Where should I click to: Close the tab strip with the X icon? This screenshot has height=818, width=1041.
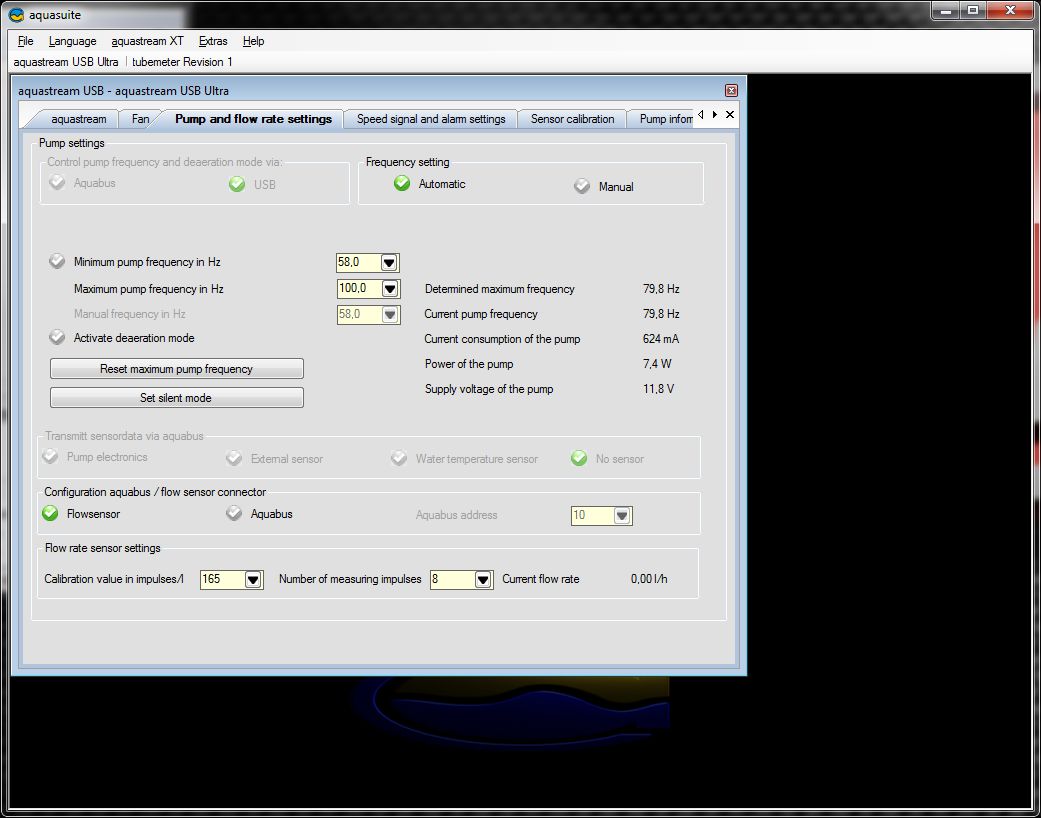click(x=730, y=115)
